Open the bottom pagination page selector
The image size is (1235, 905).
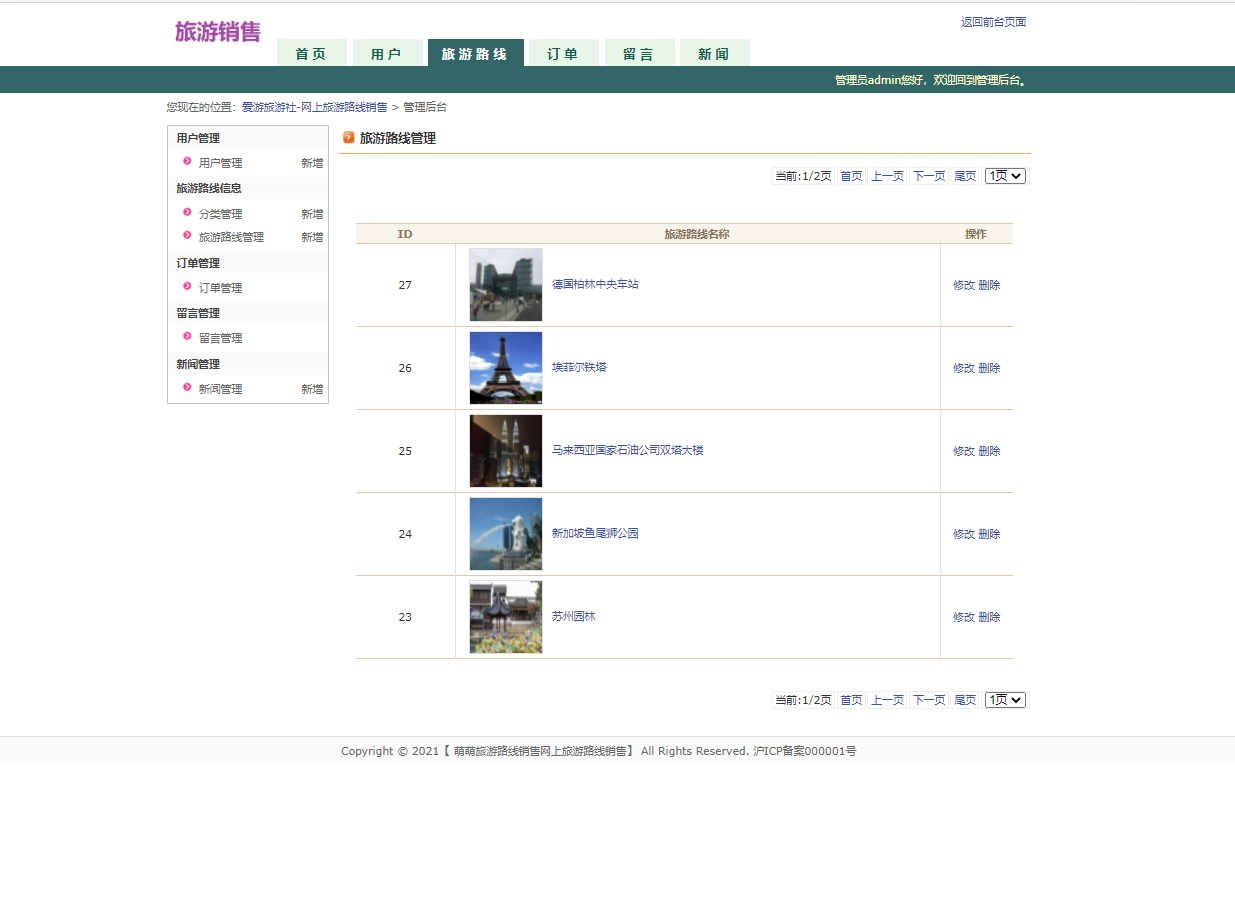pyautogui.click(x=1004, y=699)
